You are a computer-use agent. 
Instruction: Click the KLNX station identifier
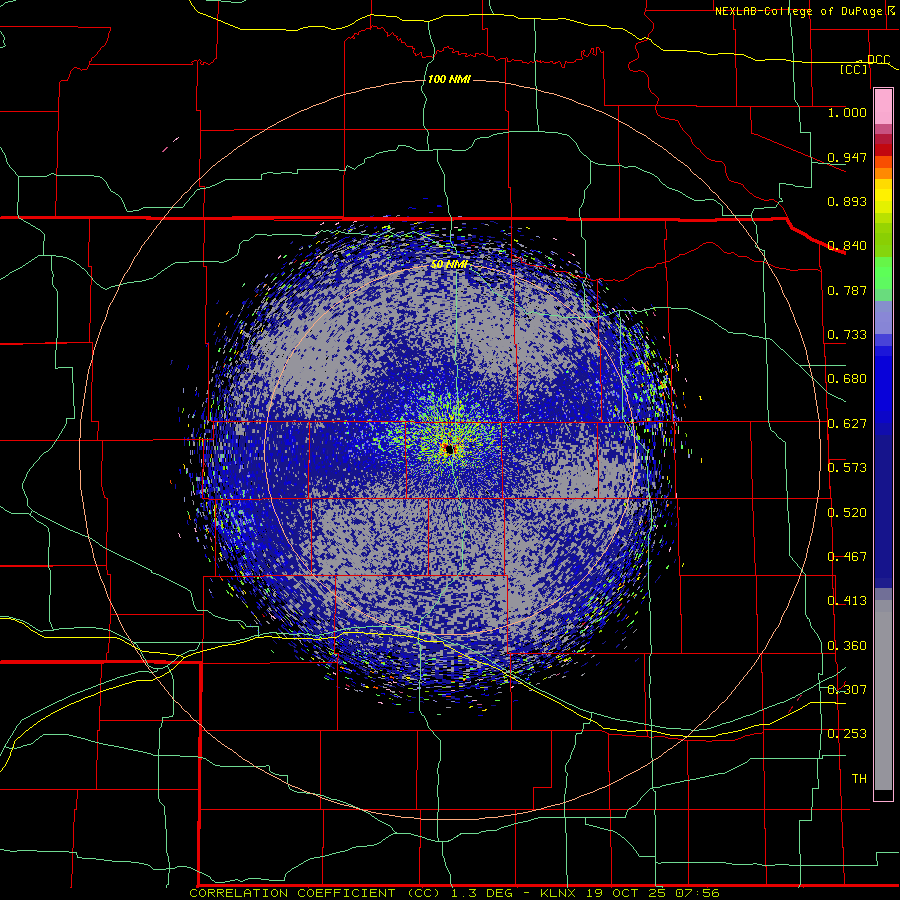tap(558, 893)
